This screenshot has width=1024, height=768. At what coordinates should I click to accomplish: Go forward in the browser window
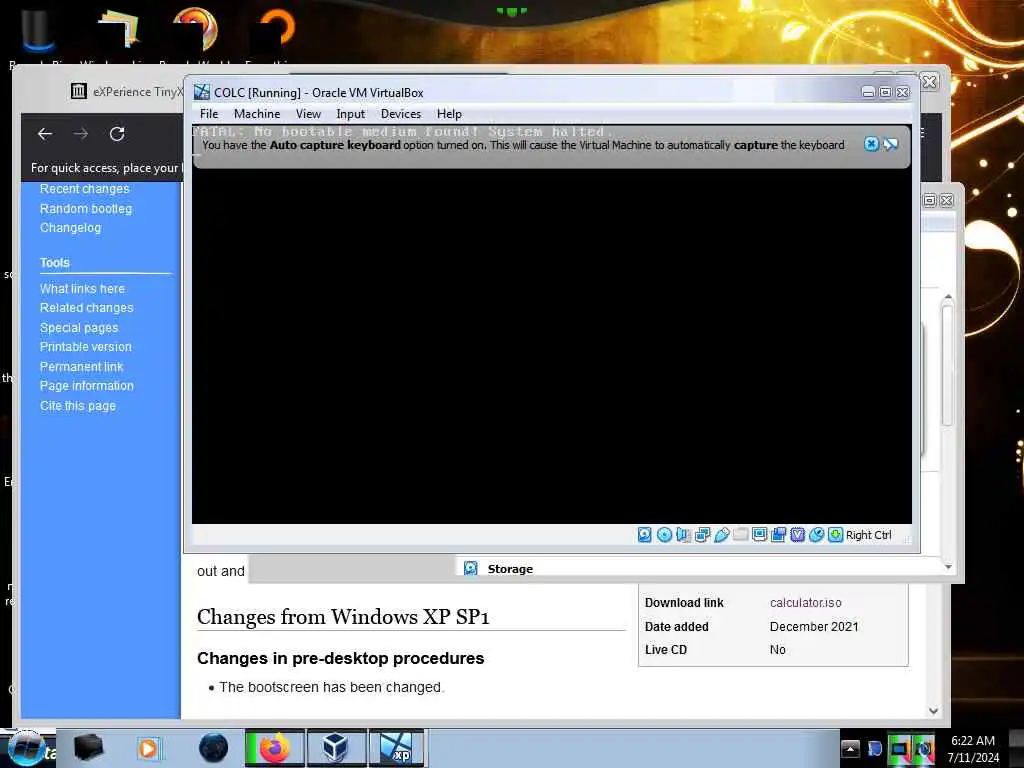pos(81,134)
